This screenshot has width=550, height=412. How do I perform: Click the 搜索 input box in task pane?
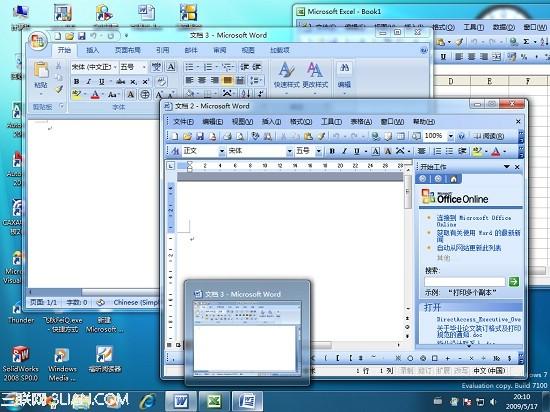[465, 281]
